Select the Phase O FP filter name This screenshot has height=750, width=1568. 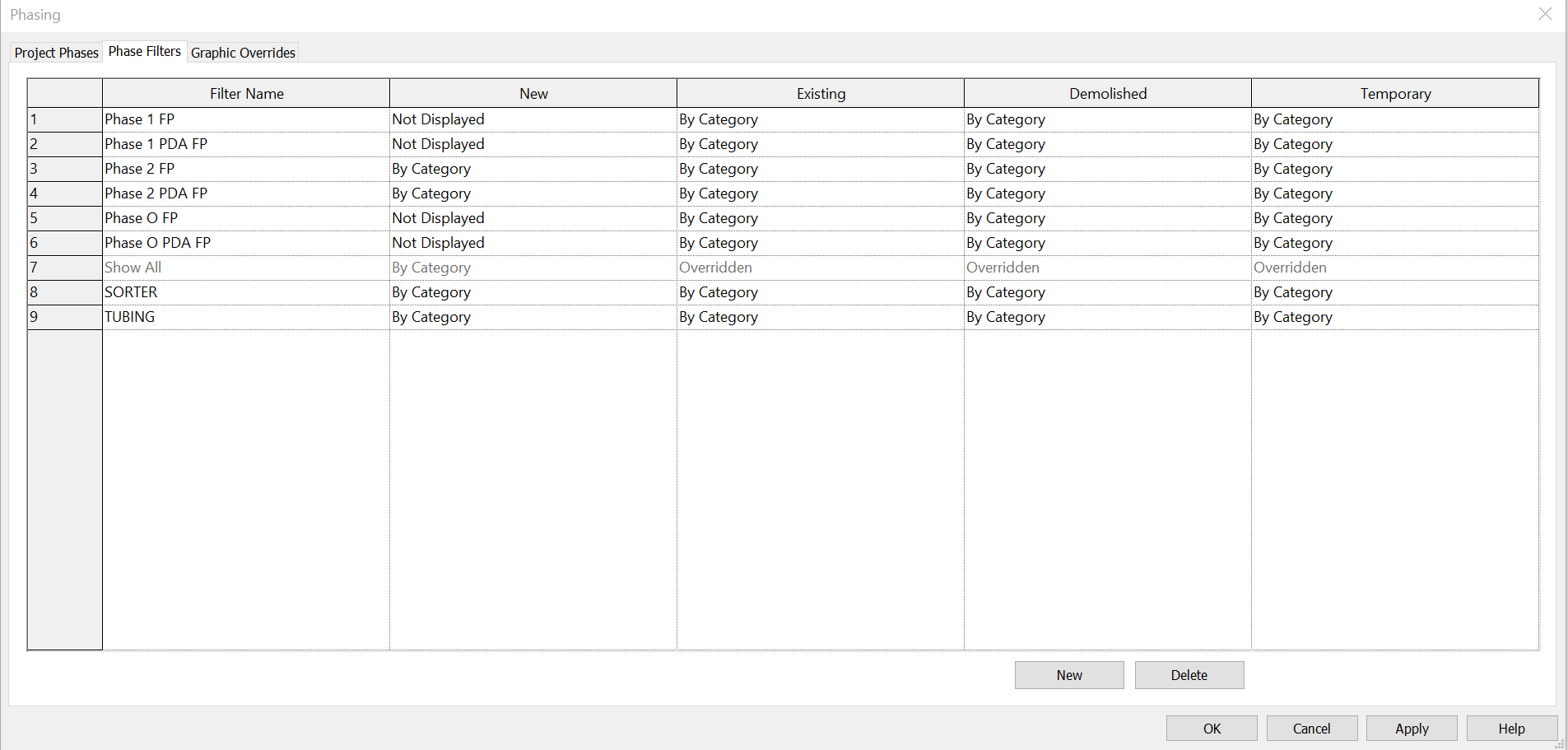point(245,218)
